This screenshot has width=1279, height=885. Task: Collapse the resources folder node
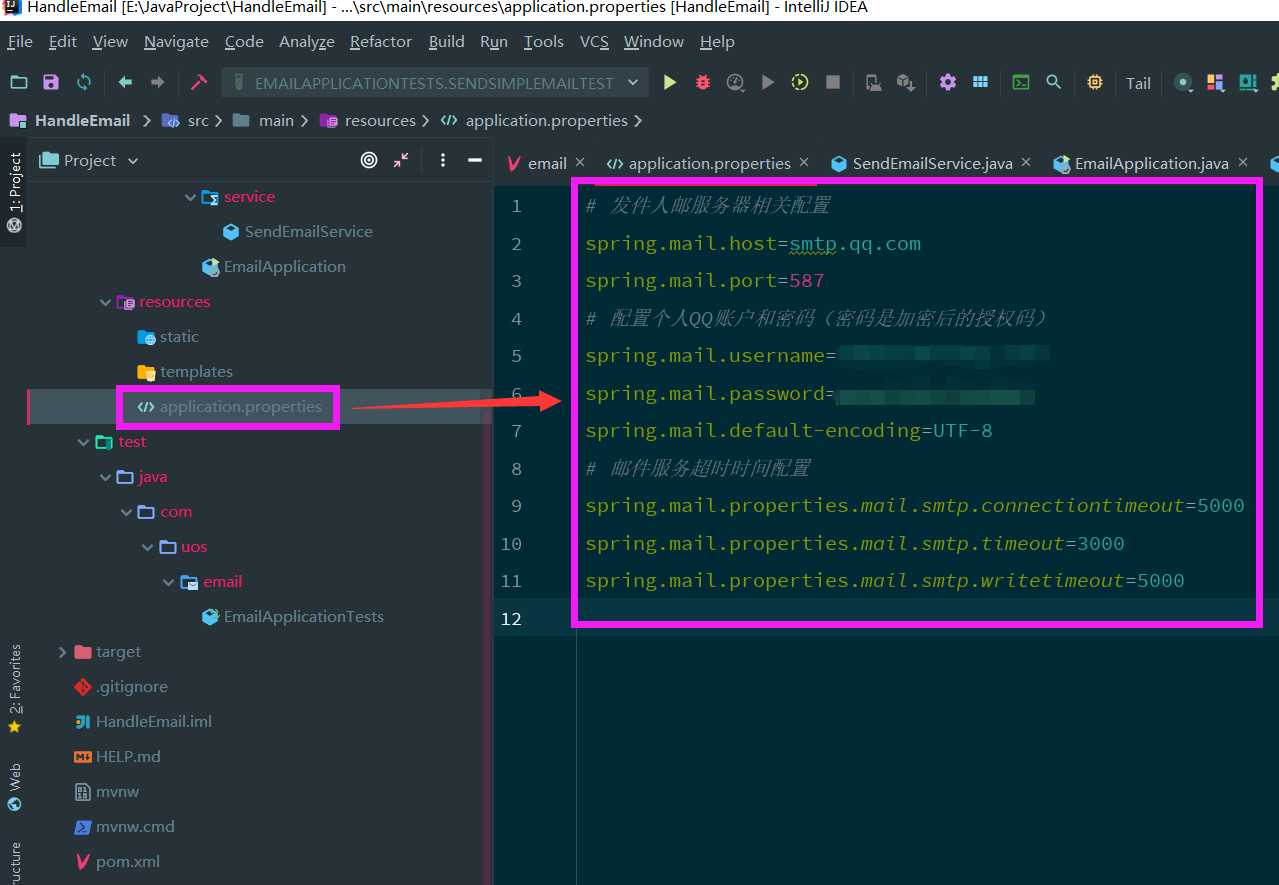click(105, 302)
